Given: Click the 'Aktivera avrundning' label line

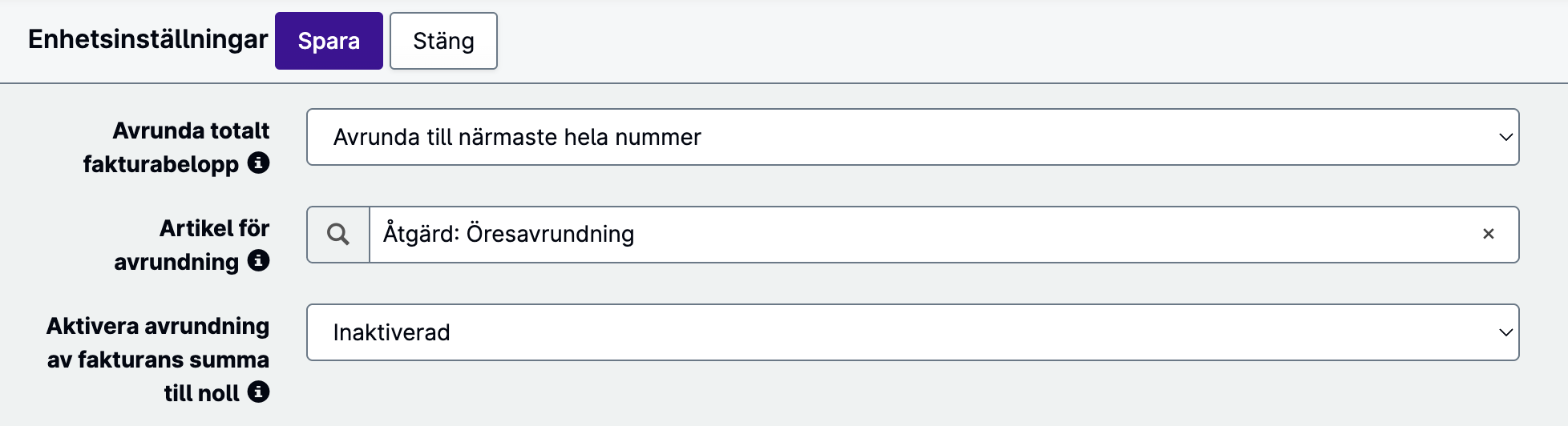Looking at the screenshot, I should click(158, 326).
